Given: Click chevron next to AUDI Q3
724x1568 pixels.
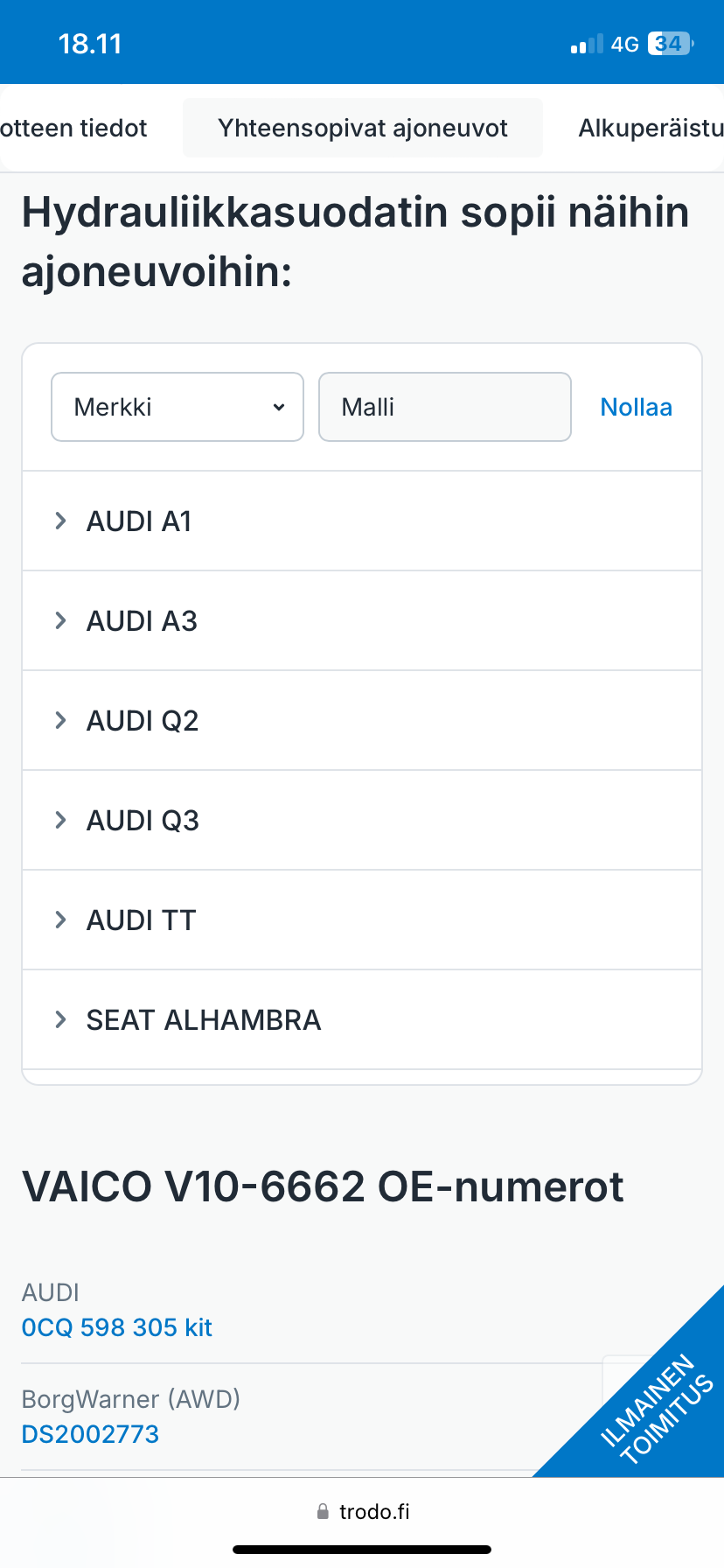Looking at the screenshot, I should 60,821.
